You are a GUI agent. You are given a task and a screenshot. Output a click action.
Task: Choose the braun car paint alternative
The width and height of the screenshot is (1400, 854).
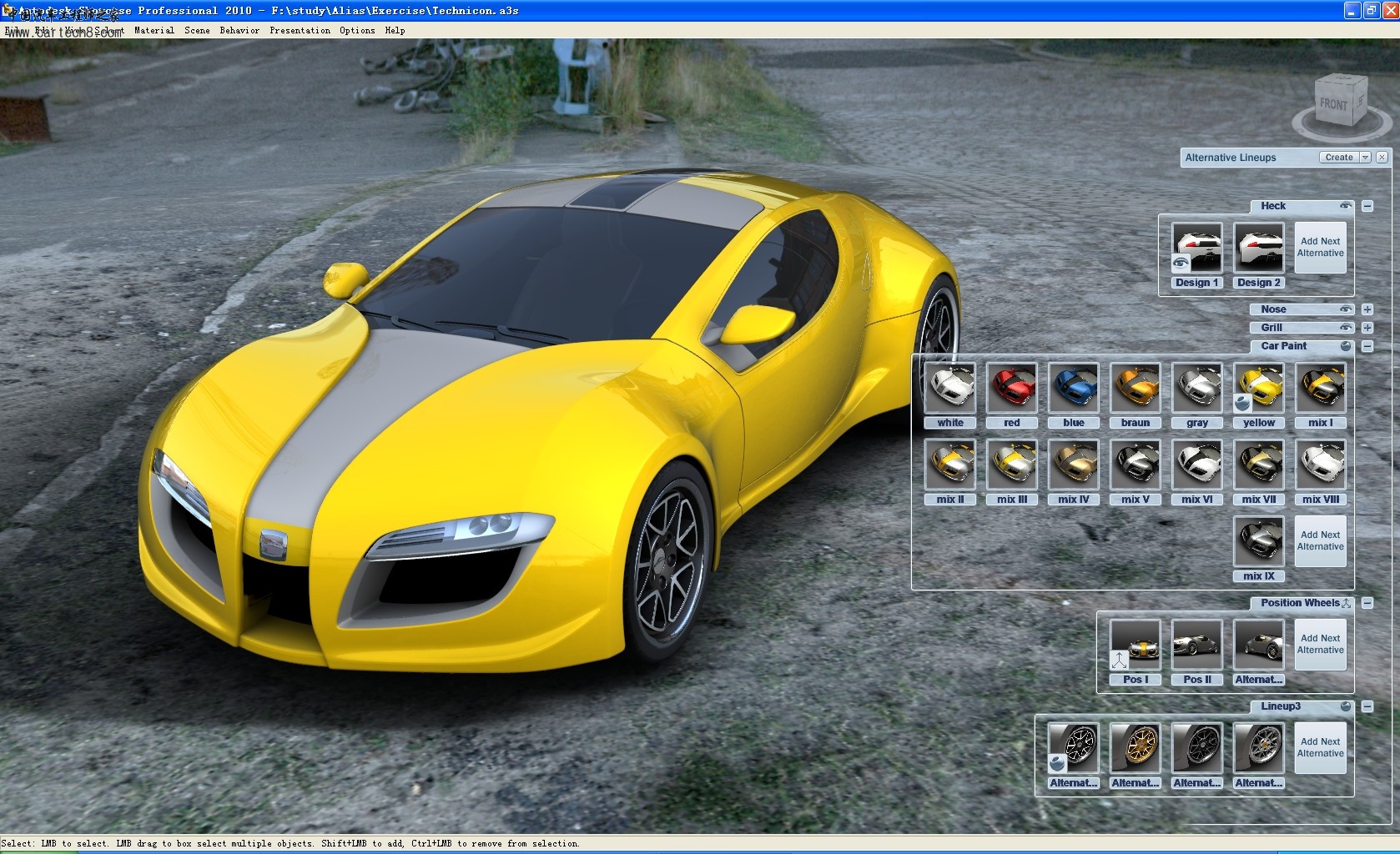pyautogui.click(x=1136, y=388)
